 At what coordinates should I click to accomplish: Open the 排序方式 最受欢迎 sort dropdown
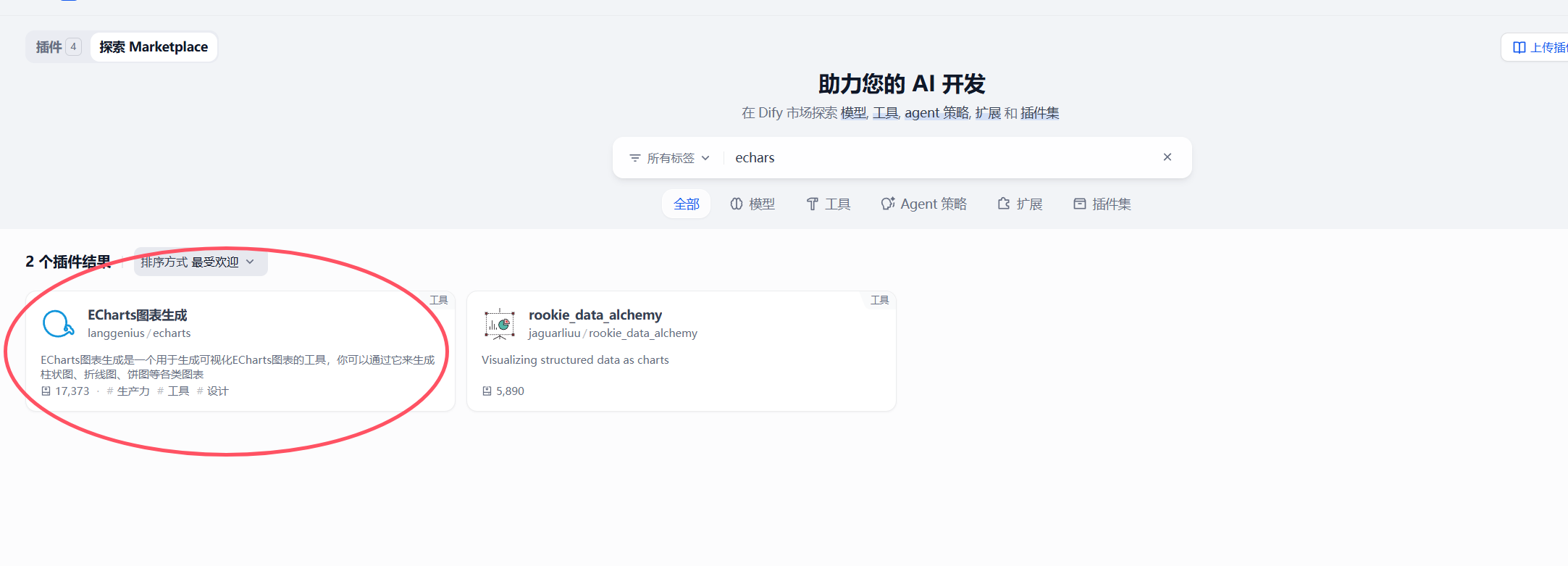[x=201, y=262]
